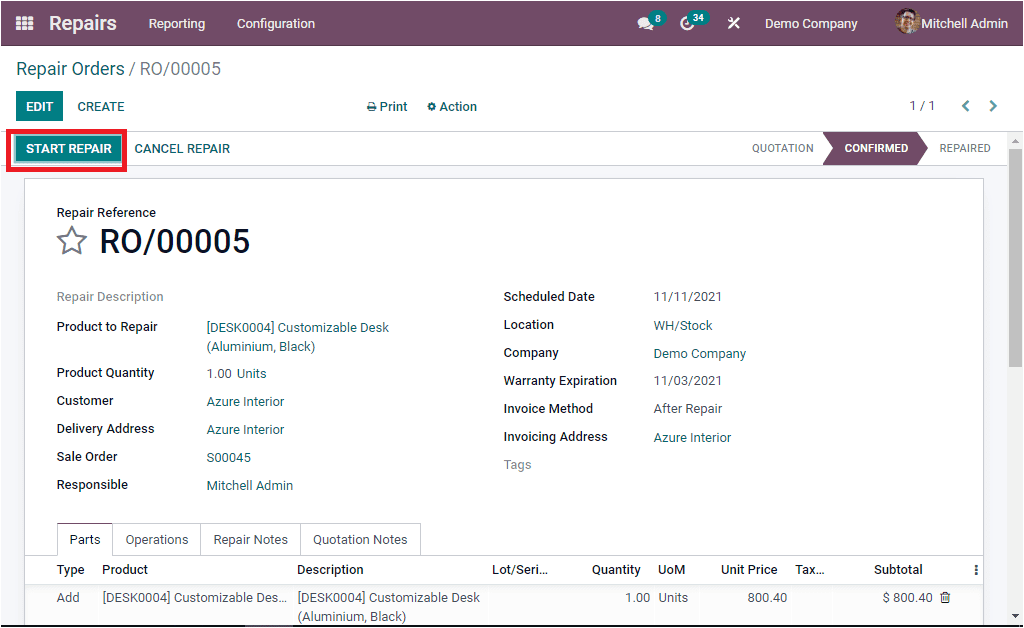Image resolution: width=1024 pixels, height=628 pixels.
Task: Click START REPAIR button
Action: pos(69,149)
